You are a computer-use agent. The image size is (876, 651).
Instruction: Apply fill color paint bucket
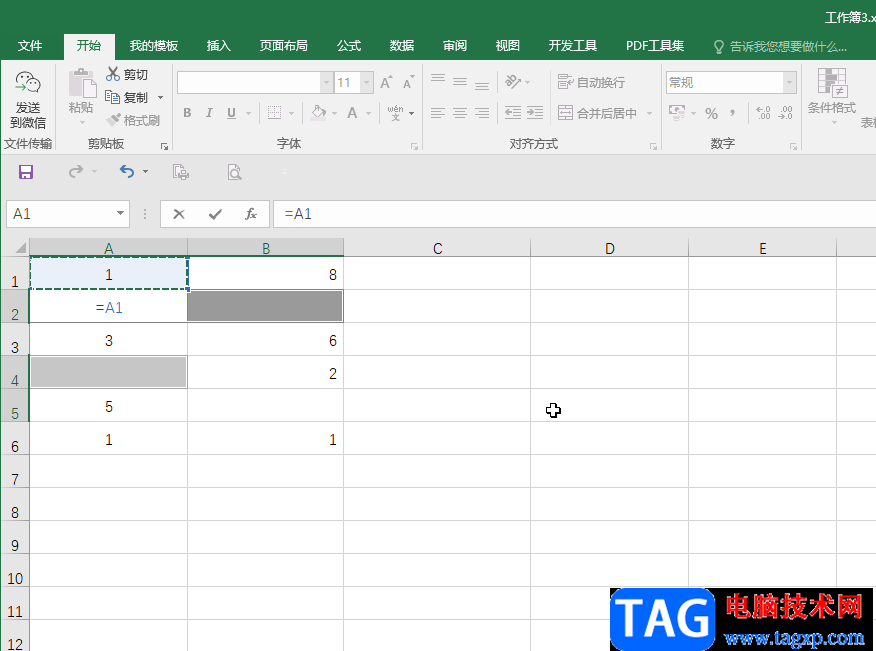pos(318,113)
